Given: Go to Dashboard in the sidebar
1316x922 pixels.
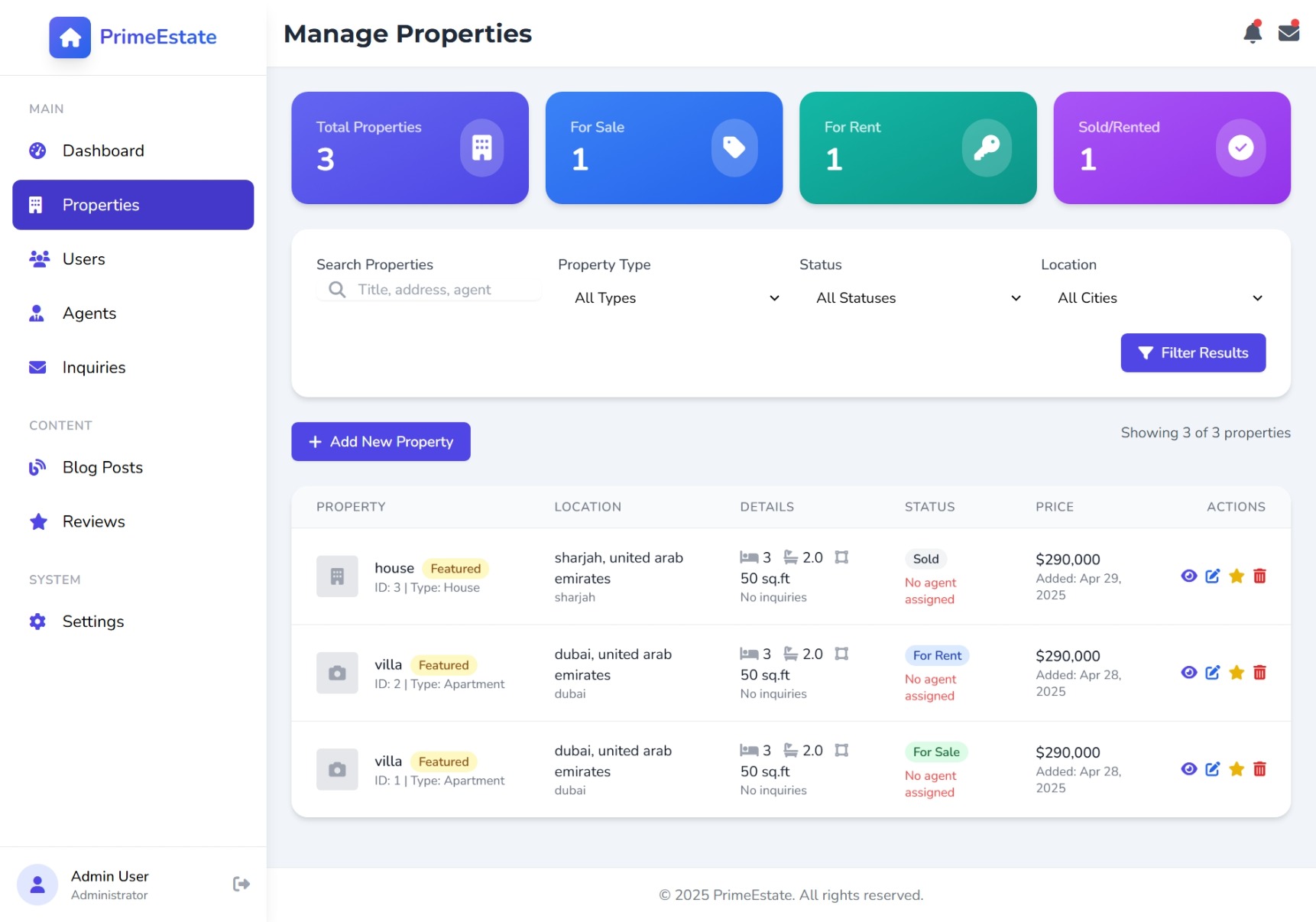Looking at the screenshot, I should pyautogui.click(x=103, y=151).
